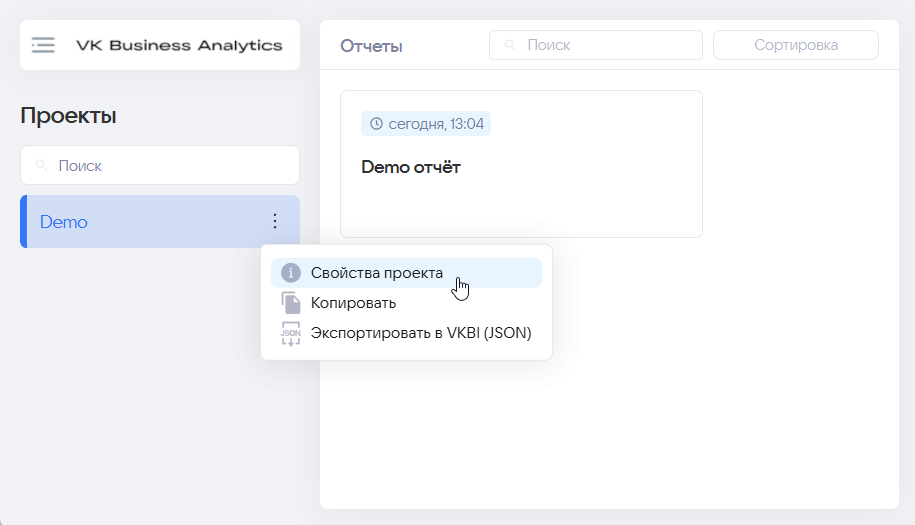Click the info icon for project properties

tap(291, 272)
